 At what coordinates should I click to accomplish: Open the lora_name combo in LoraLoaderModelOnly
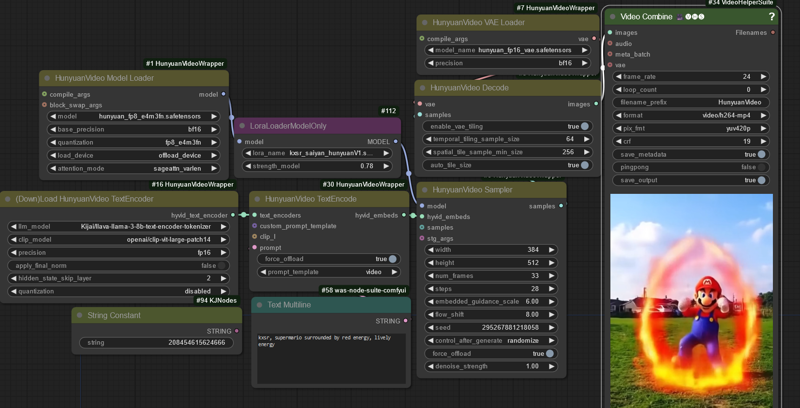click(317, 153)
